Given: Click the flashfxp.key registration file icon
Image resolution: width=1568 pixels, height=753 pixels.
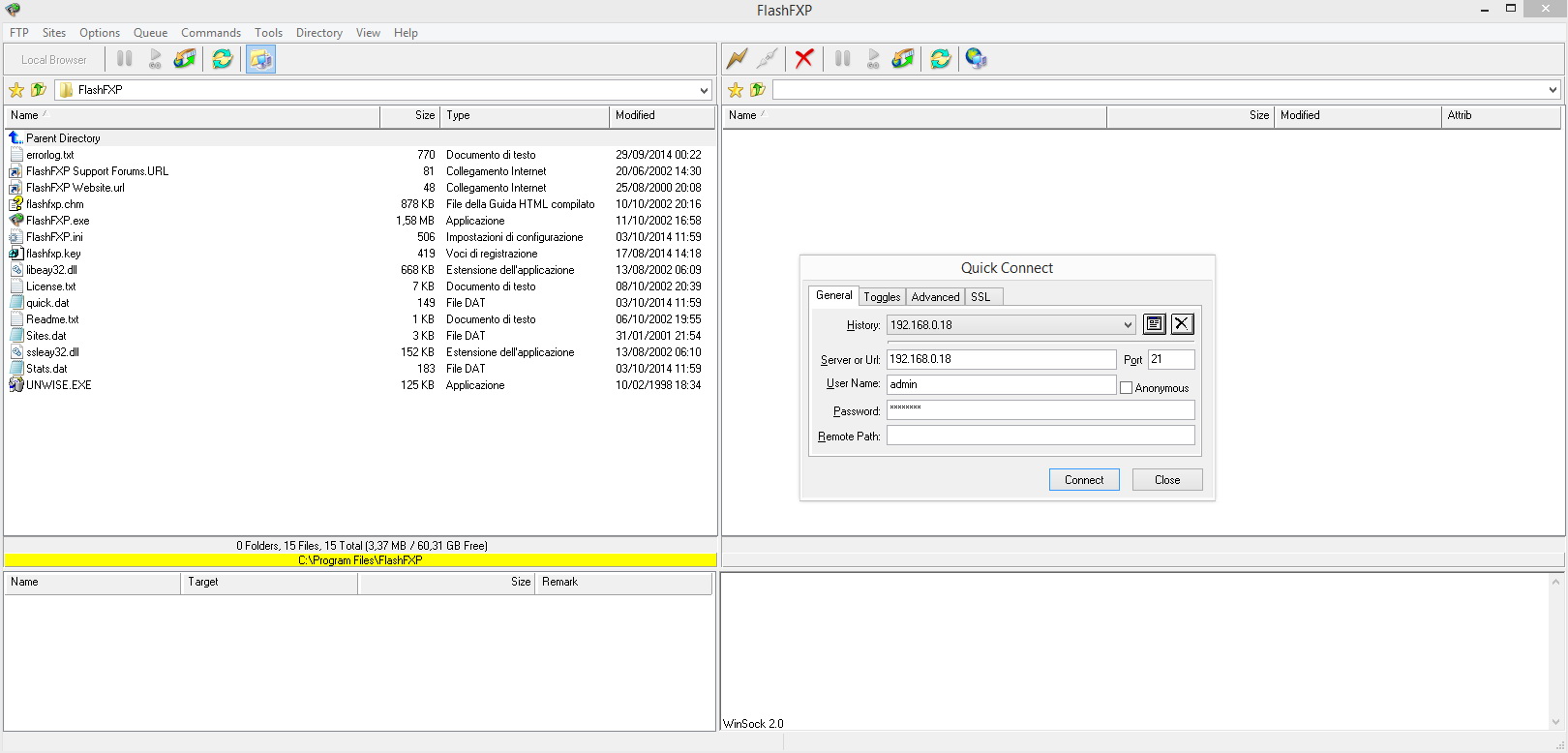Looking at the screenshot, I should coord(15,254).
